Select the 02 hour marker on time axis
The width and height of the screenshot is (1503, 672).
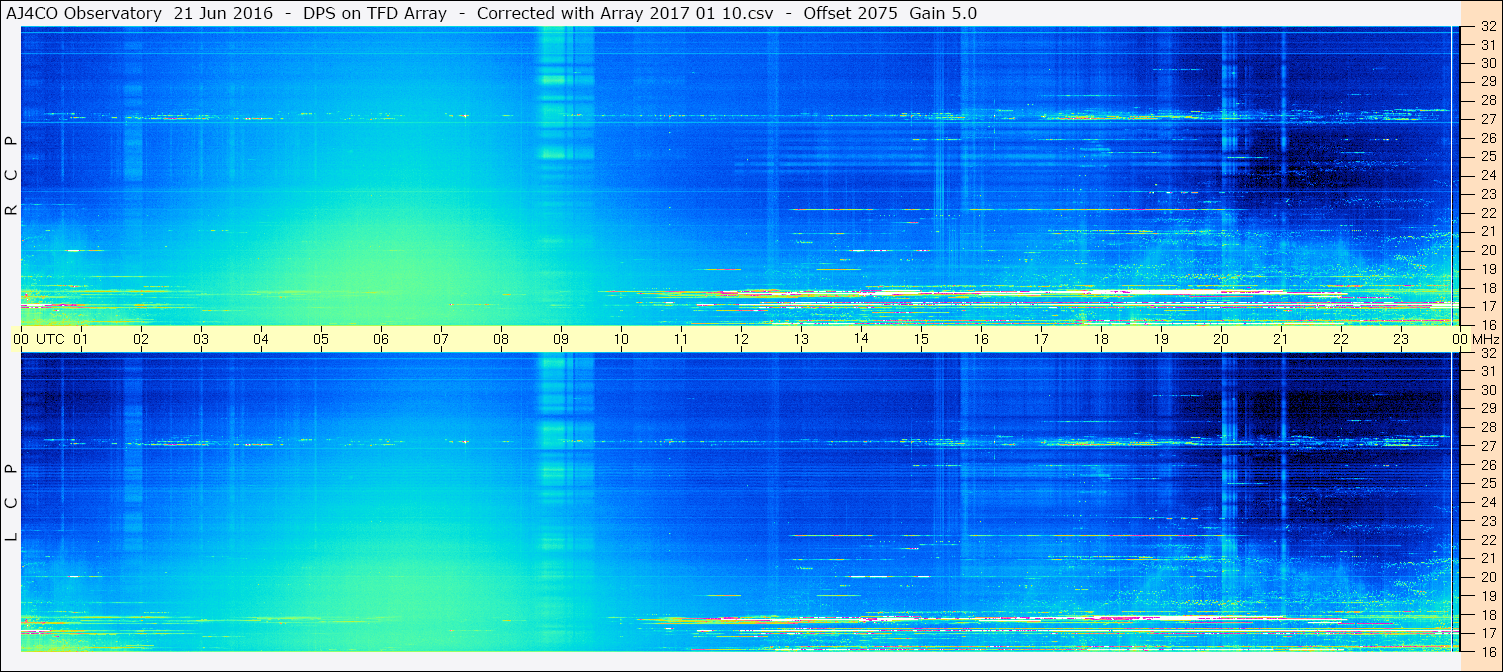click(x=141, y=339)
